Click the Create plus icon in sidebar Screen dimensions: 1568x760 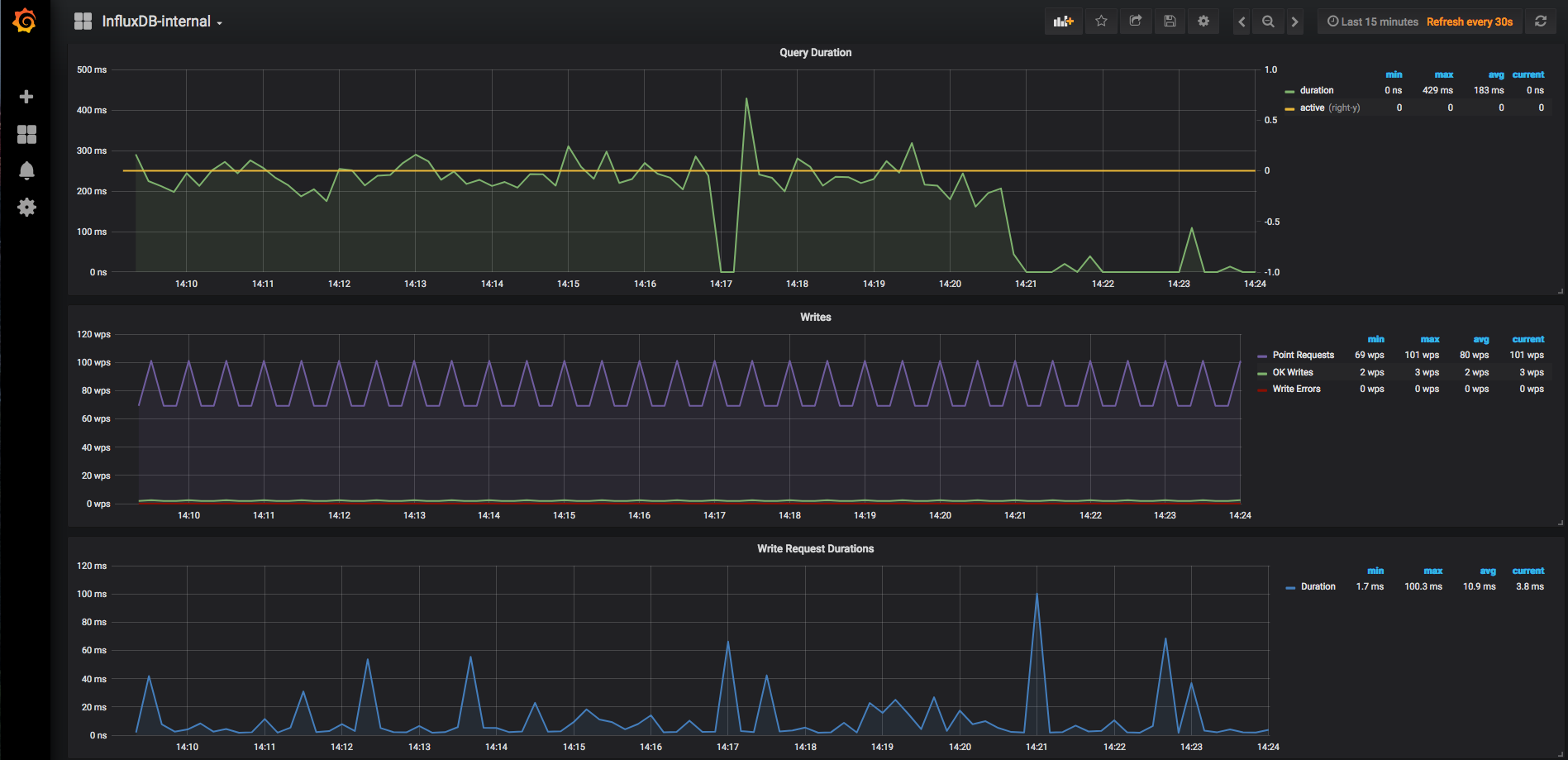[26, 97]
